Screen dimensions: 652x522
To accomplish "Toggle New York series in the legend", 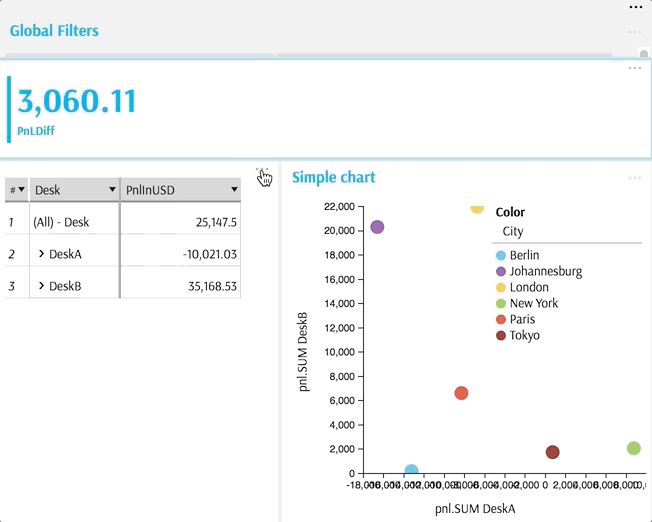I will pos(527,303).
